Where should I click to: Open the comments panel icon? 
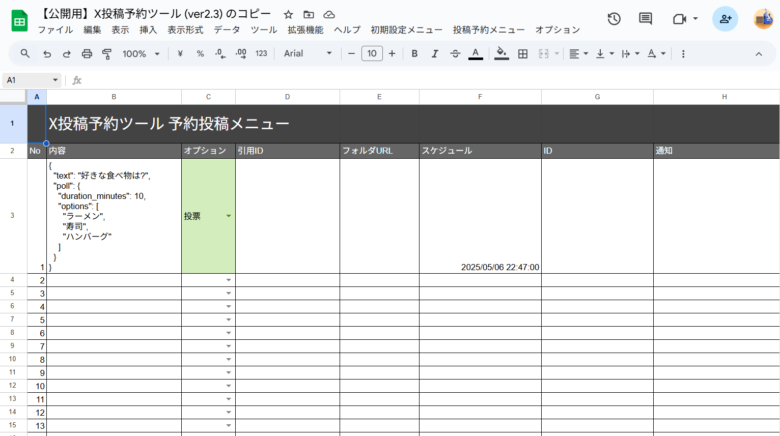click(x=645, y=19)
